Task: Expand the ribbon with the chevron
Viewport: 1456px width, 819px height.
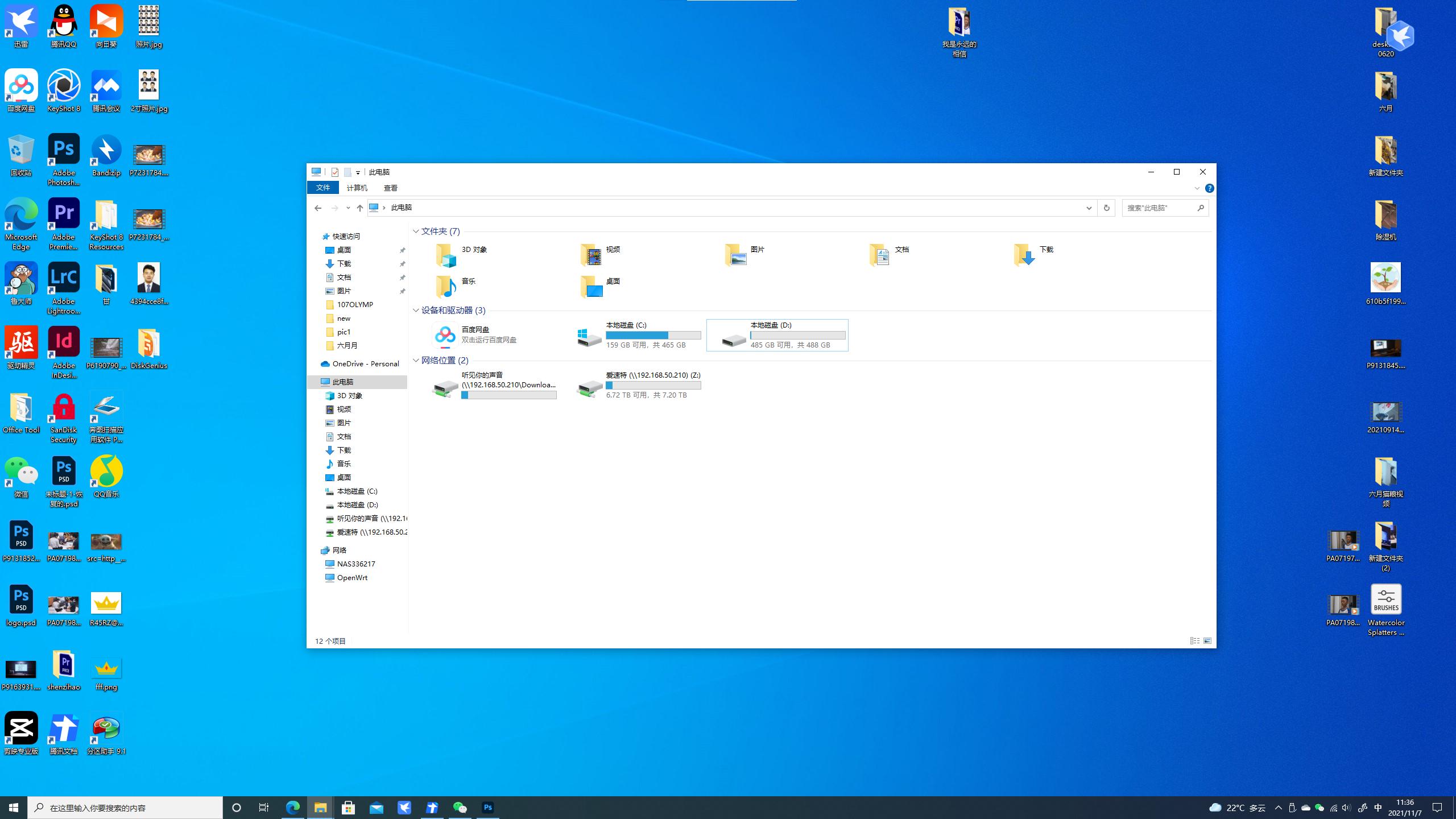Action: click(1197, 188)
